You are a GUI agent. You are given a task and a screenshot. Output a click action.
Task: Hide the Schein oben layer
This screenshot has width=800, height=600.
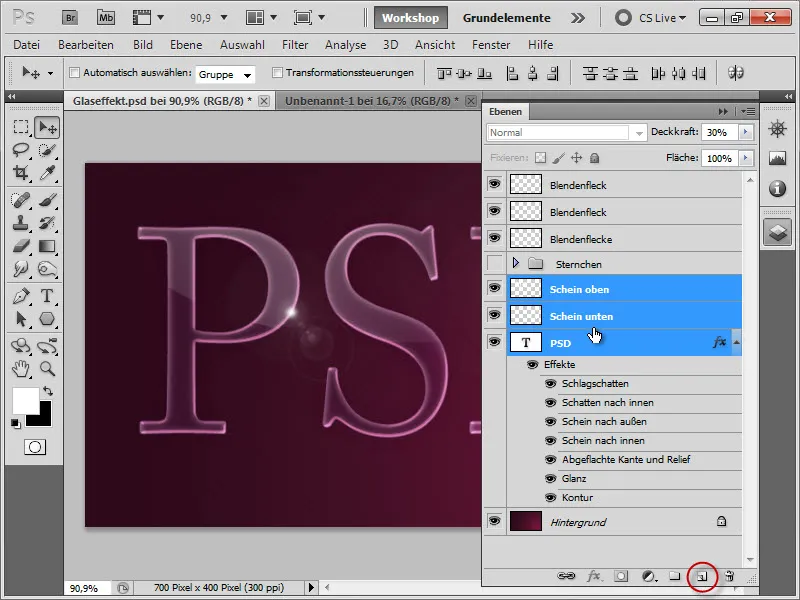click(494, 288)
